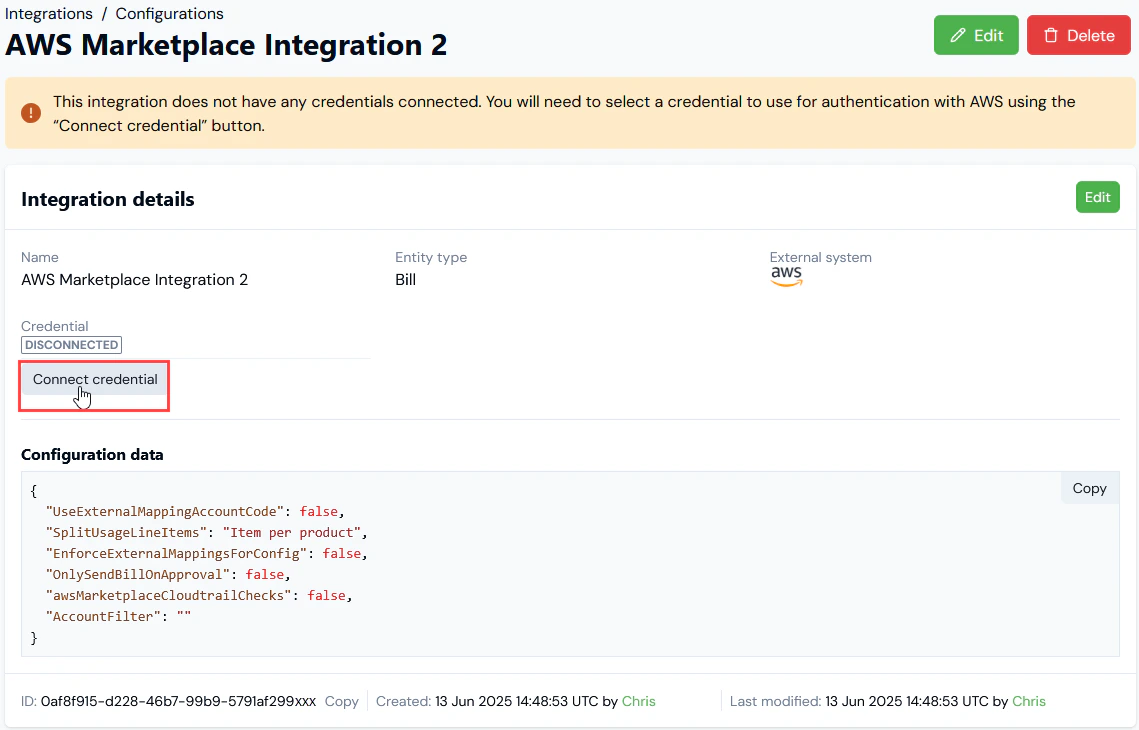
Task: Click "AccountFilter" key in JSON
Action: pyautogui.click(x=103, y=617)
